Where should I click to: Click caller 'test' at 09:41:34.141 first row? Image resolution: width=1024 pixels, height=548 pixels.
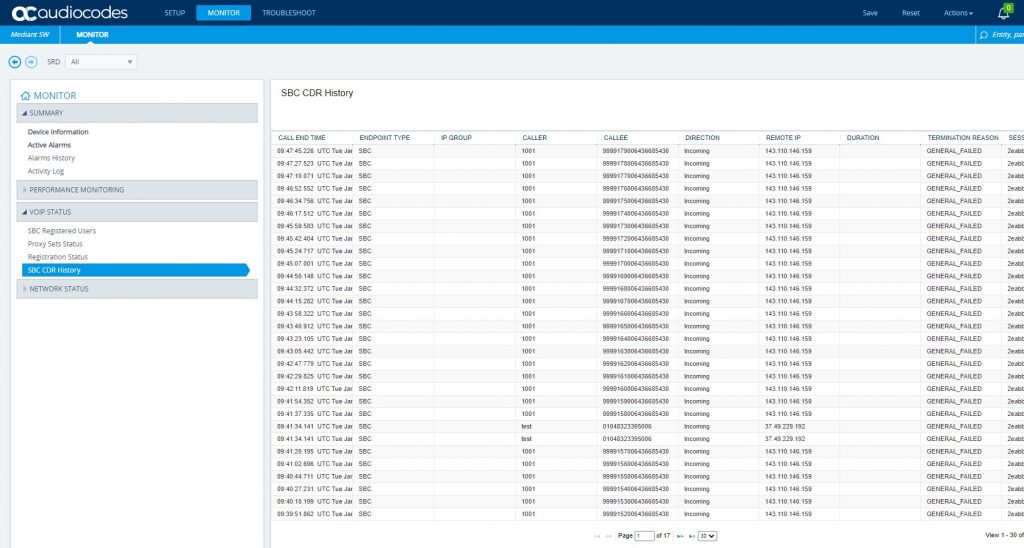pos(526,427)
